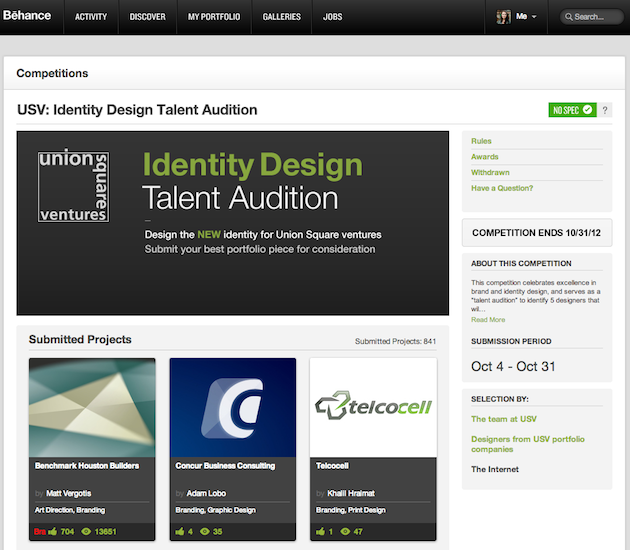Open the Activity menu item
Image resolution: width=630 pixels, height=550 pixels.
pos(91,17)
